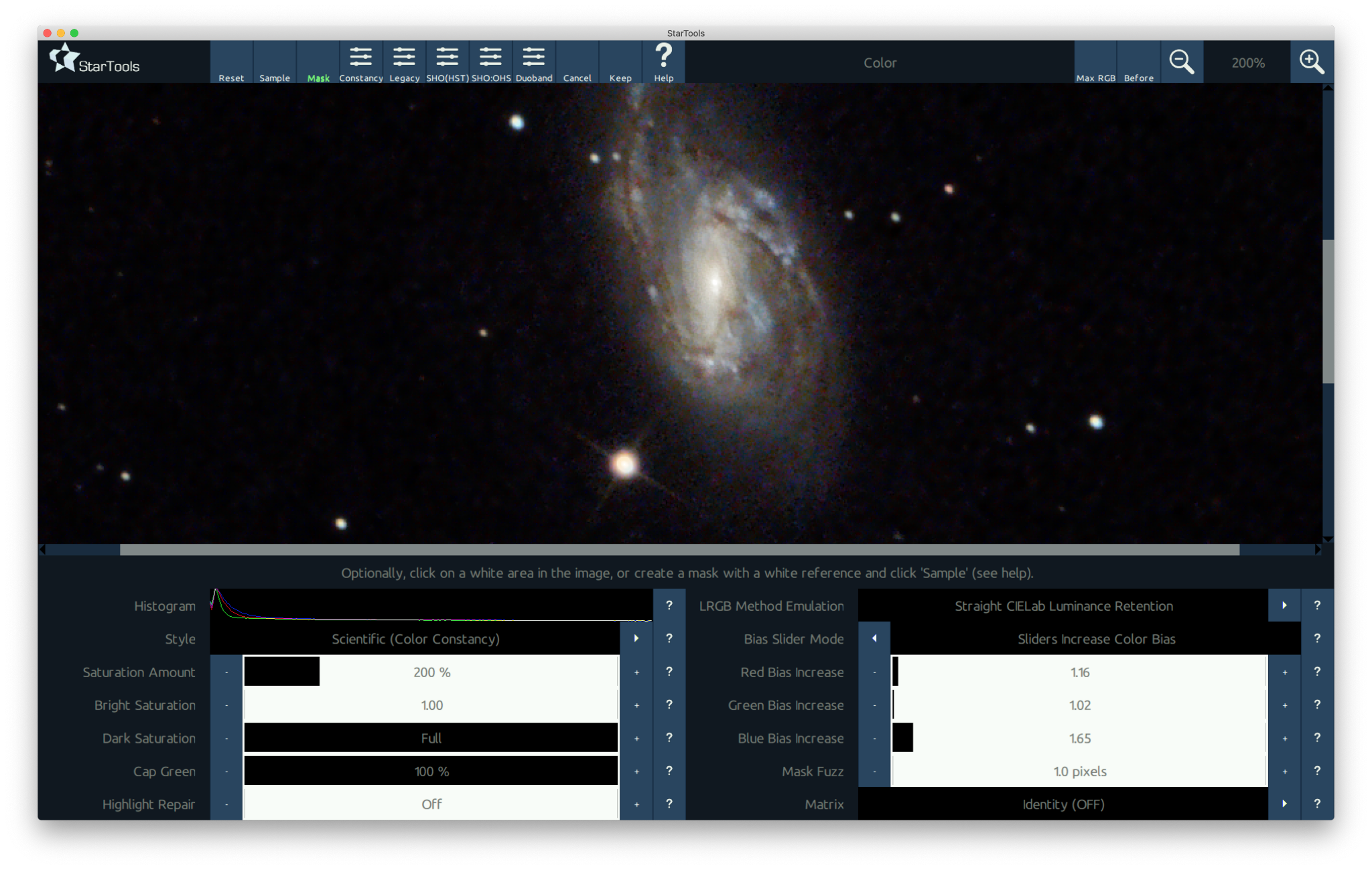Cancel the Color module
This screenshot has height=870, width=1372.
[577, 62]
